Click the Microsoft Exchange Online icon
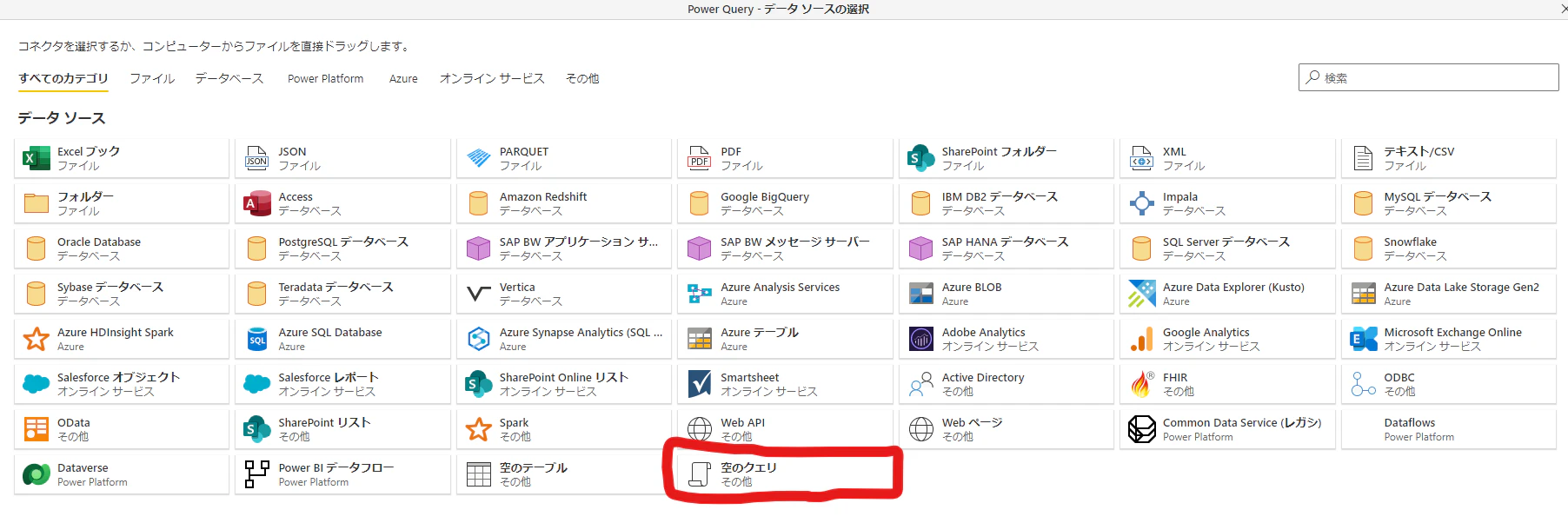 1363,339
